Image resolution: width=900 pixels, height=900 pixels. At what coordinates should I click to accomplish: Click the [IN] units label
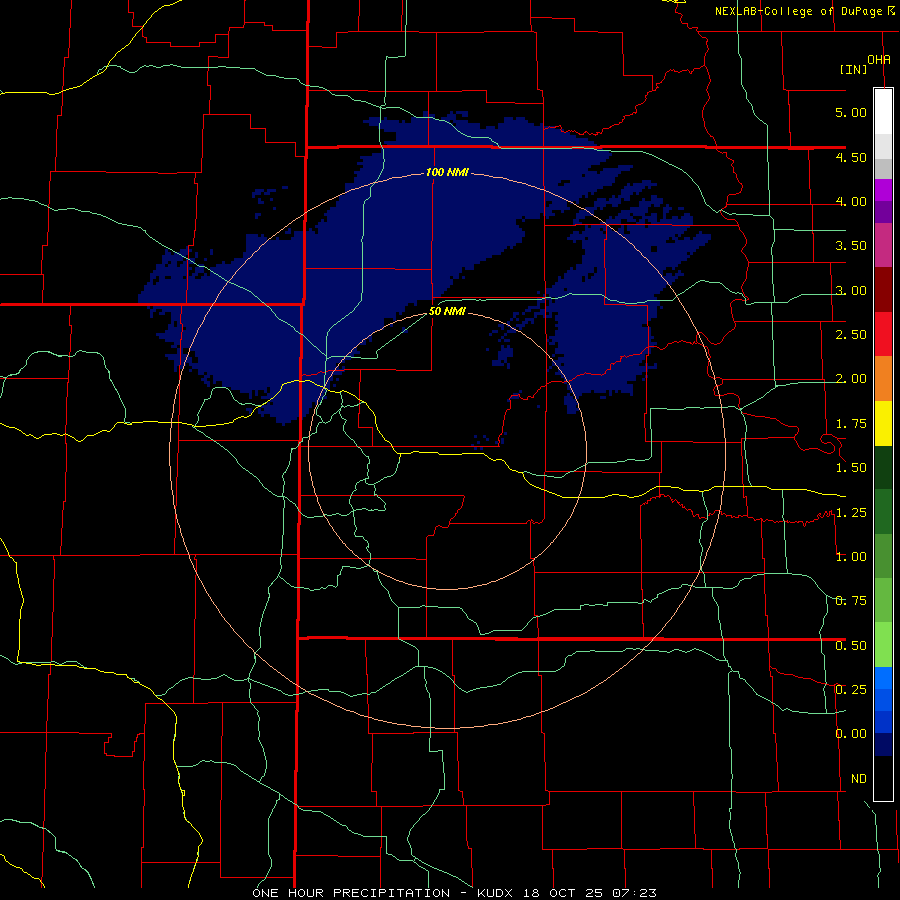(x=854, y=69)
